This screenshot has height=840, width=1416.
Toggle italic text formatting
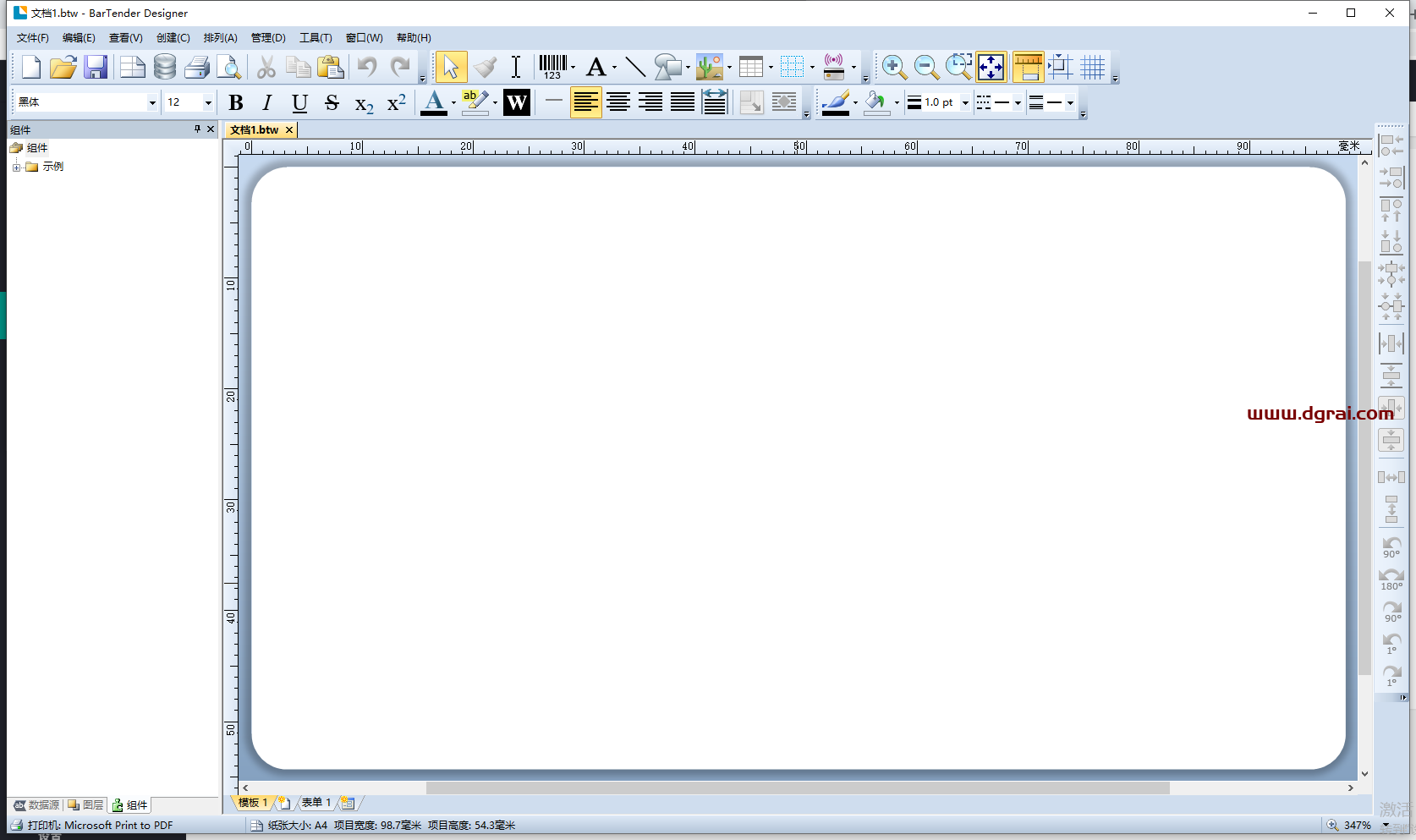(267, 102)
